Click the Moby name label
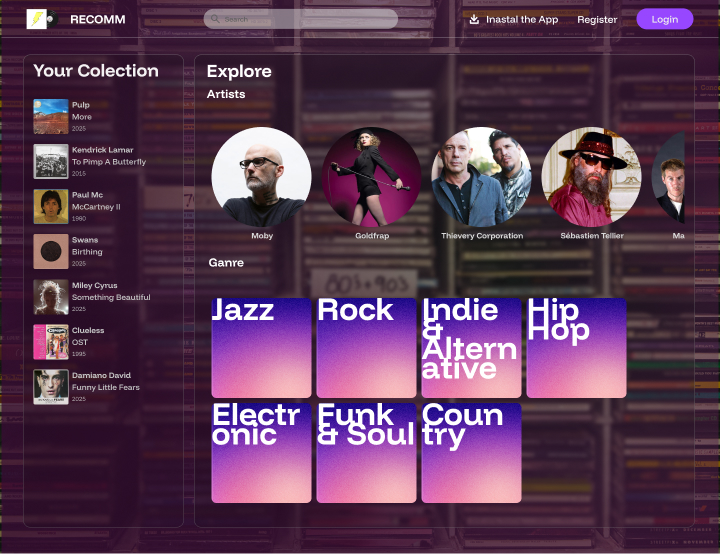Screen dimensions: 720x554 [262, 236]
